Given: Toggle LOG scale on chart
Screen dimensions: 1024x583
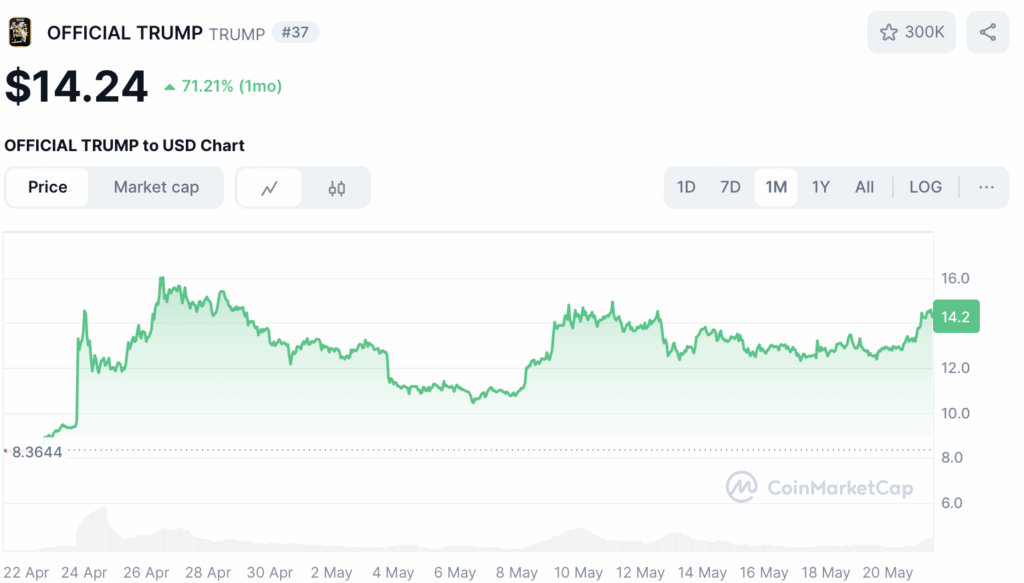Looking at the screenshot, I should 925,187.
